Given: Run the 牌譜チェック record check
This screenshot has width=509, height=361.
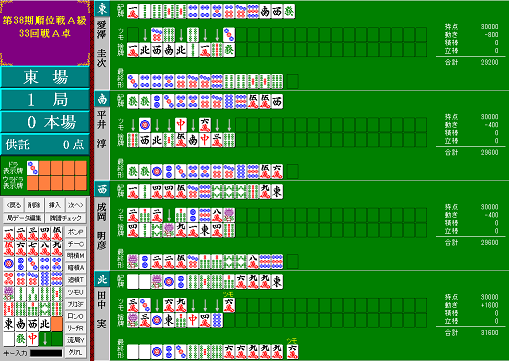Looking at the screenshot, I should coord(65,218).
